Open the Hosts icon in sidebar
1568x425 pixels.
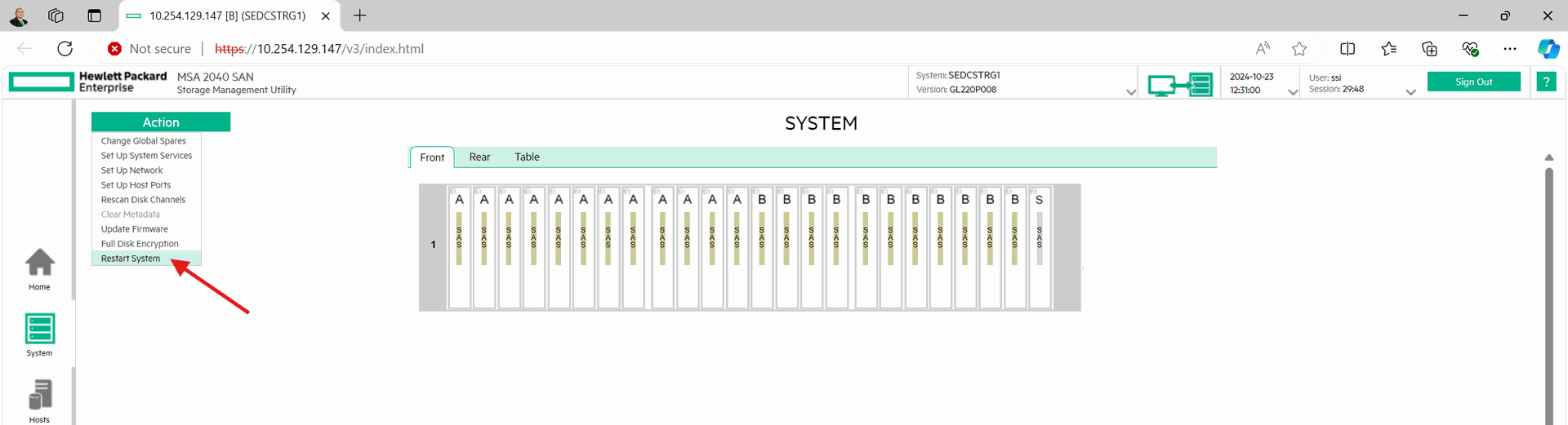(x=39, y=400)
